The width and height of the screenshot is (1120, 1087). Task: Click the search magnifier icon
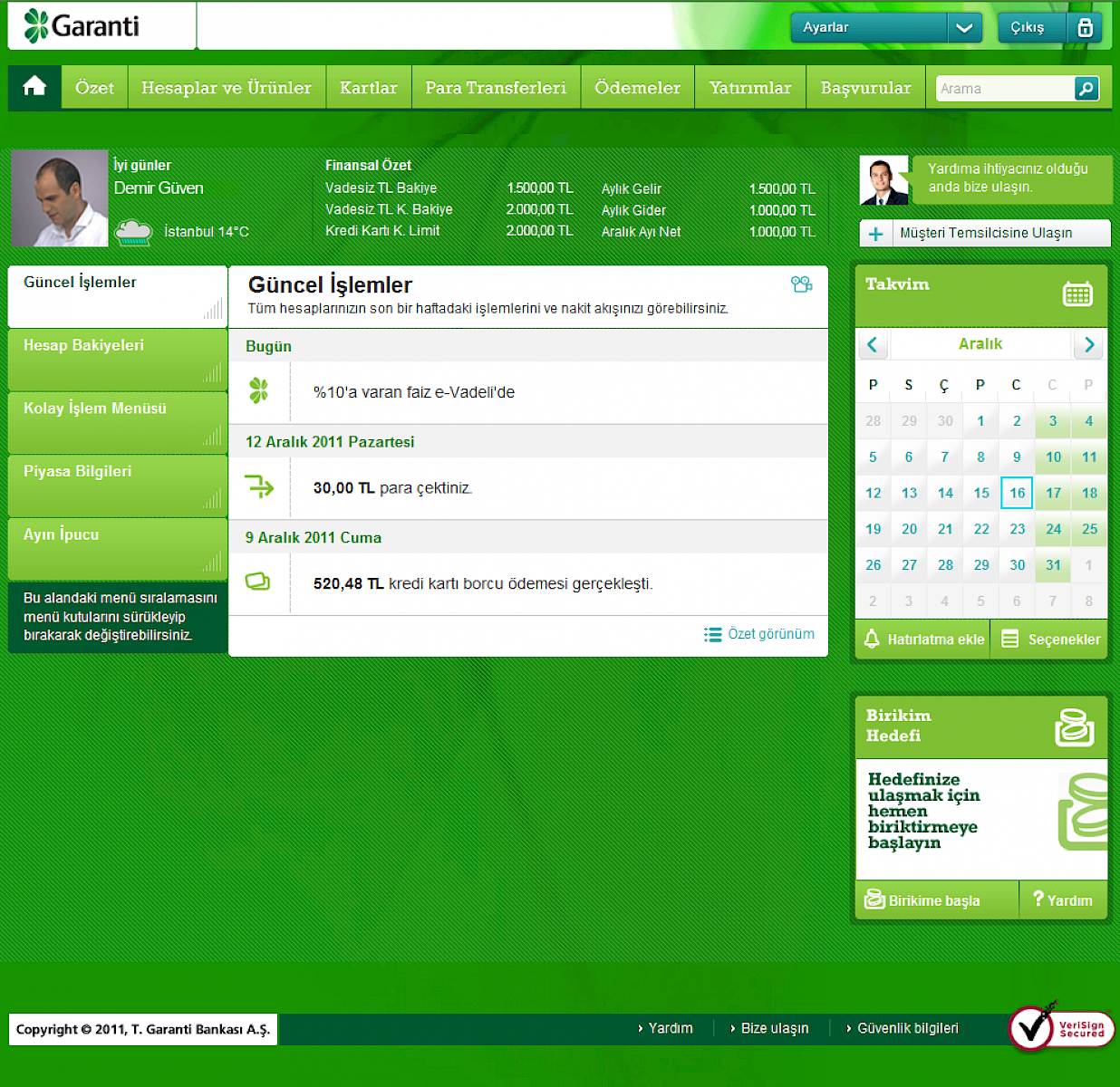[x=1086, y=88]
